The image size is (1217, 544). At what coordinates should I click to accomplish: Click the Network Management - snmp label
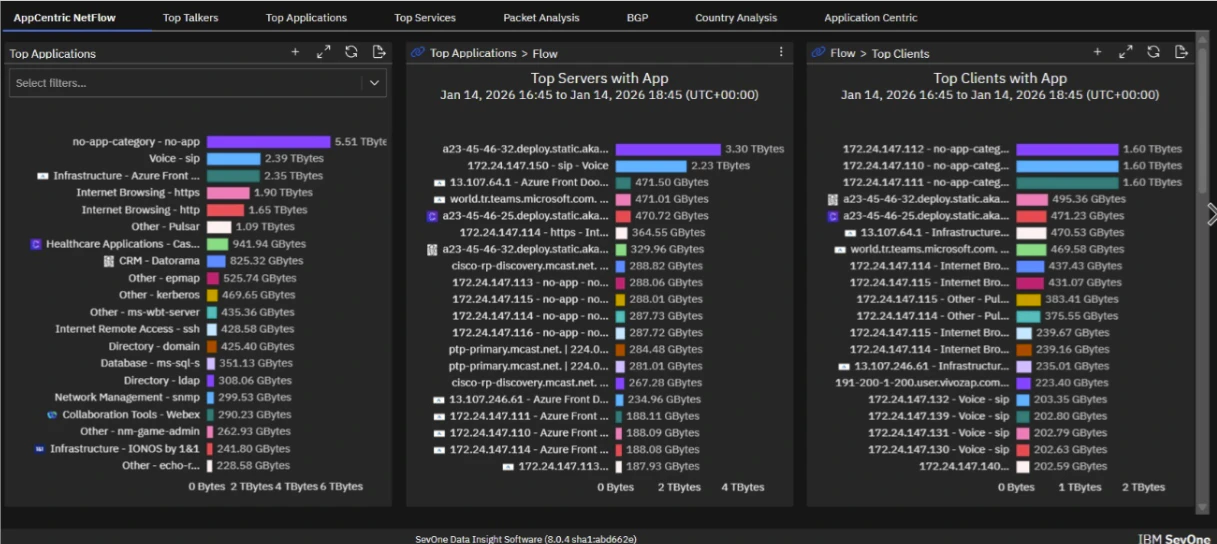(x=127, y=397)
